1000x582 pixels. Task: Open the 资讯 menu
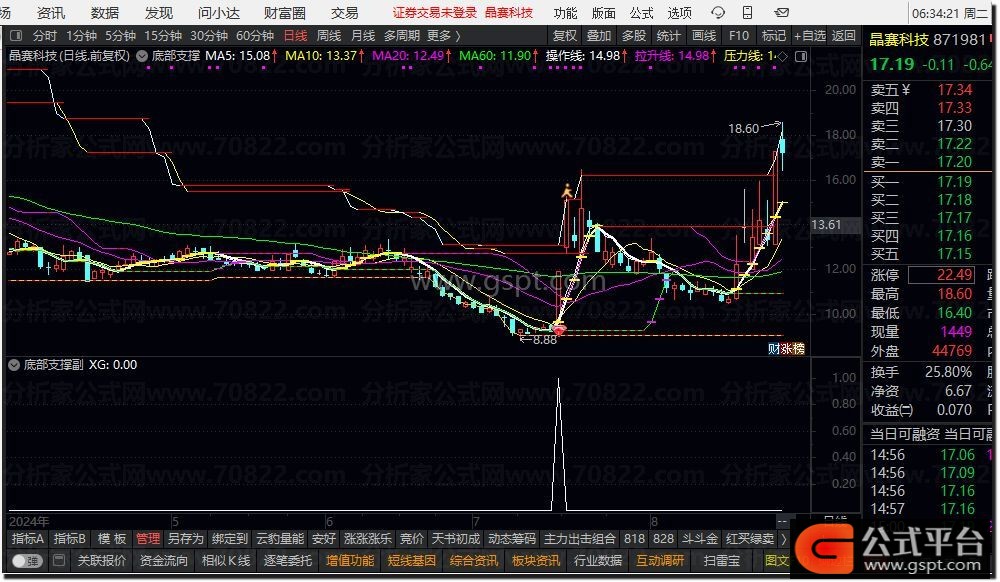[x=50, y=13]
